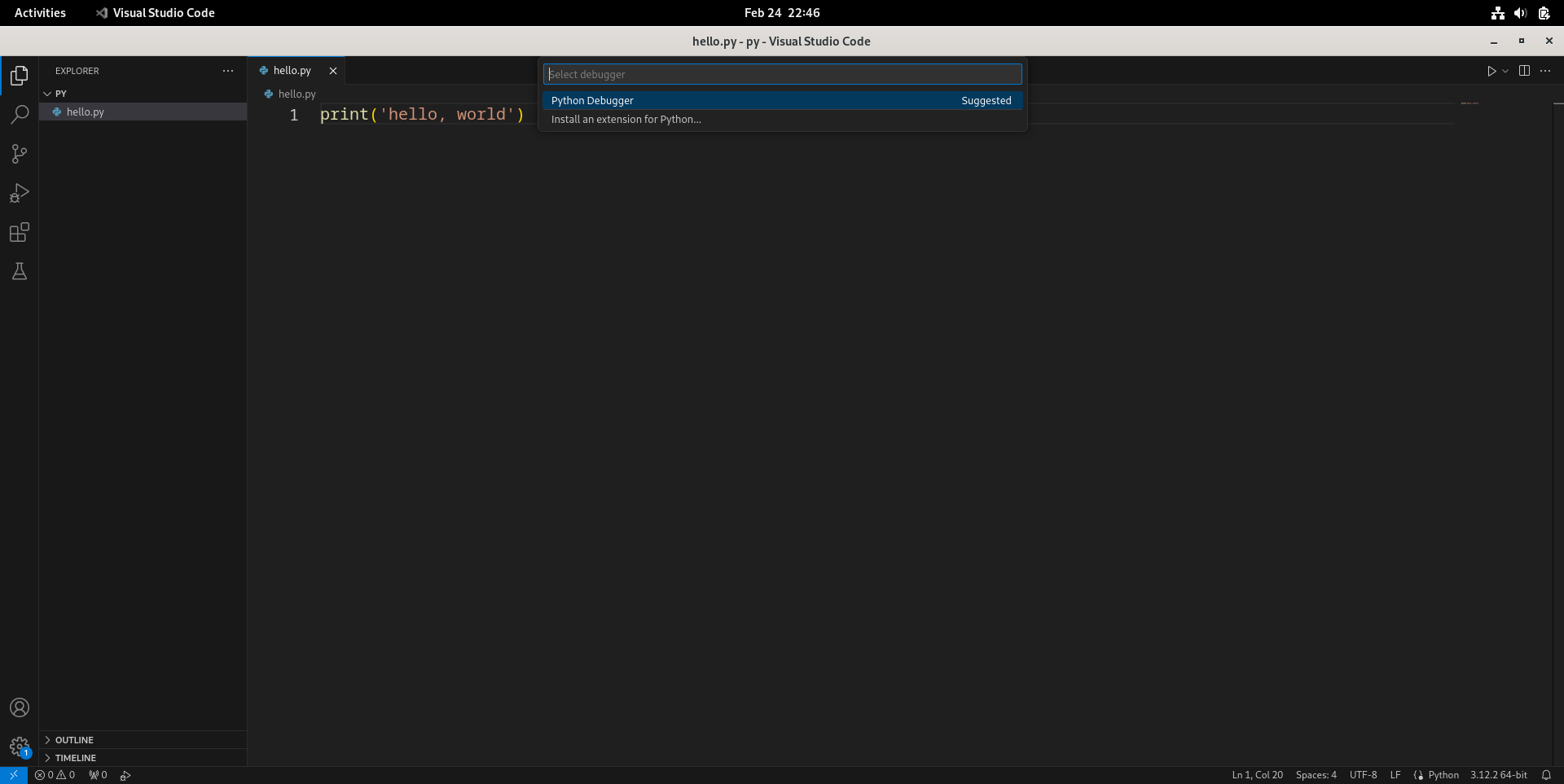This screenshot has height=784, width=1564.
Task: Select the hello.py editor tab
Action: 297,71
